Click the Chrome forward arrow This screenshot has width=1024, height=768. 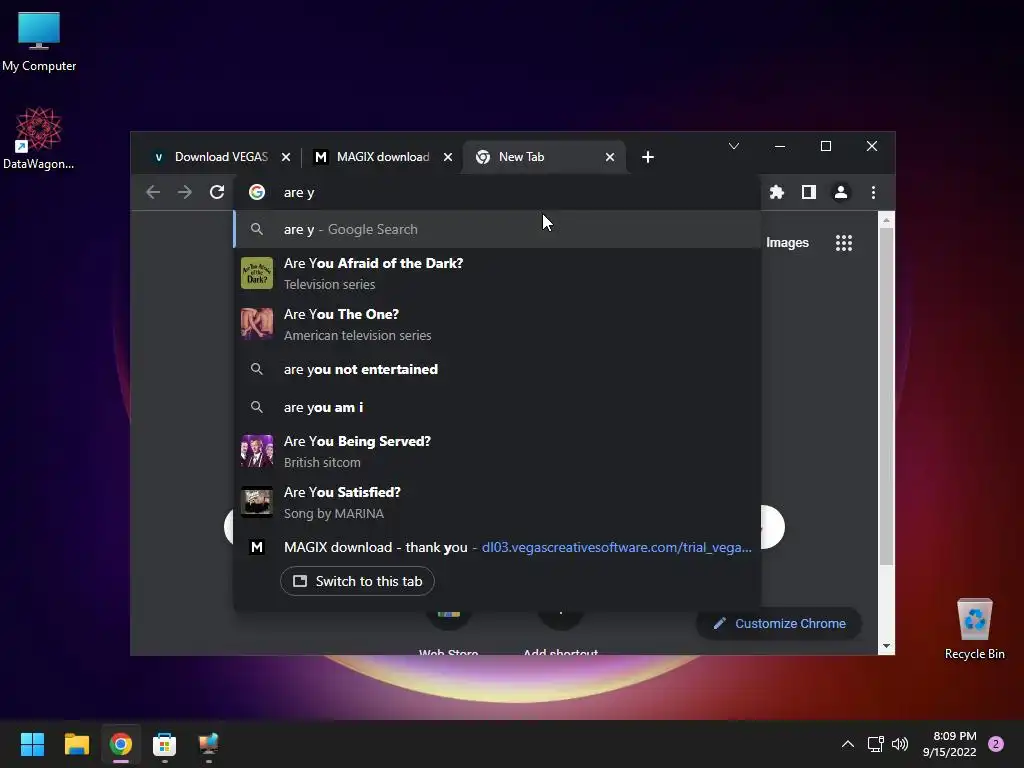point(185,192)
